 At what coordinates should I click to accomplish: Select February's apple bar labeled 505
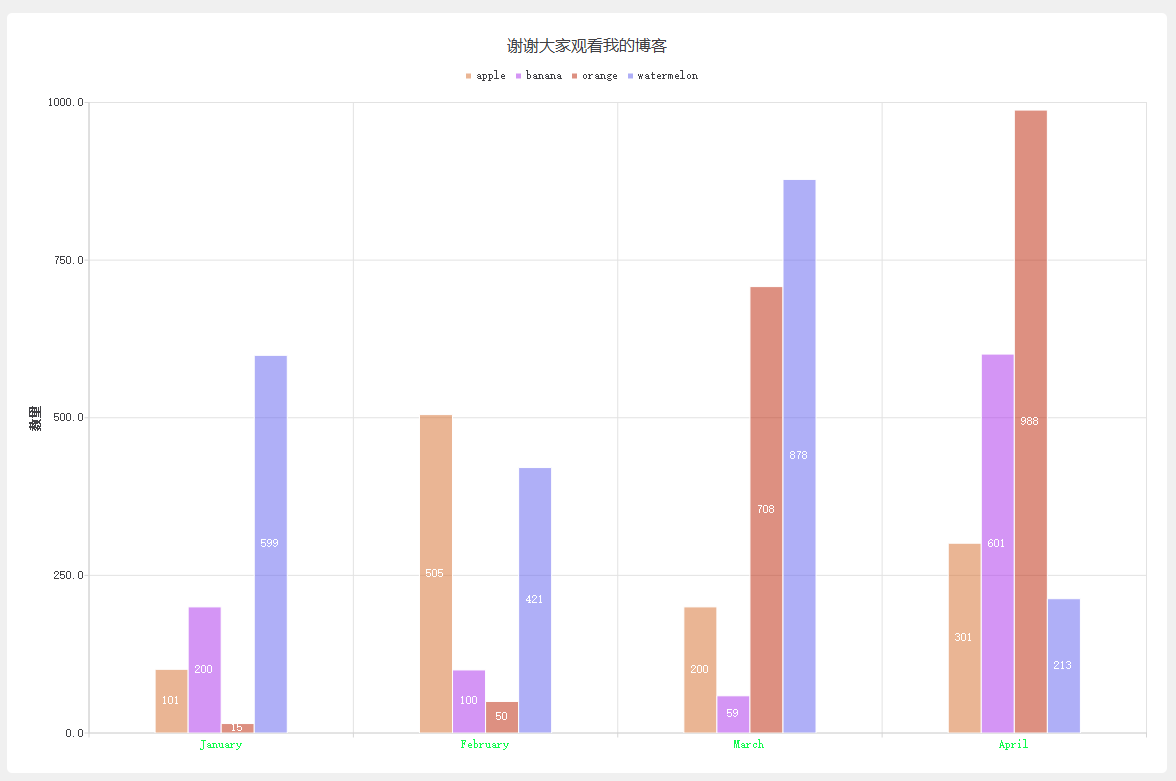pyautogui.click(x=434, y=572)
